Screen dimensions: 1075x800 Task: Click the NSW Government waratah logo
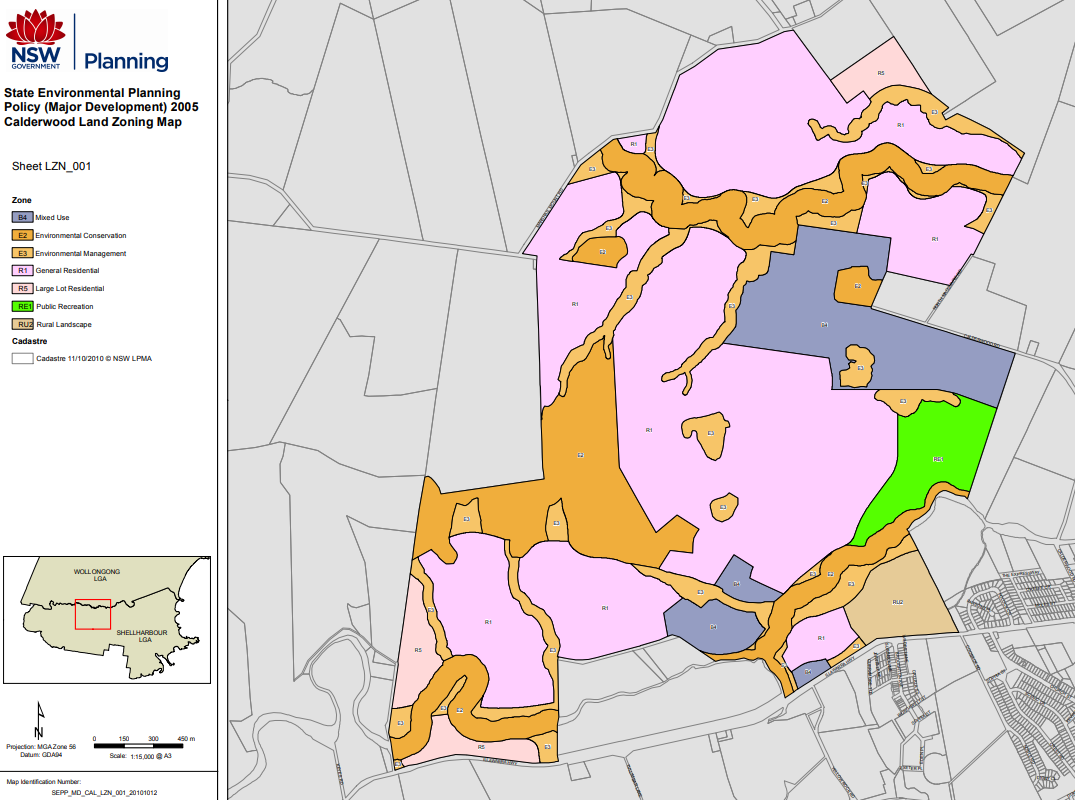(x=36, y=27)
